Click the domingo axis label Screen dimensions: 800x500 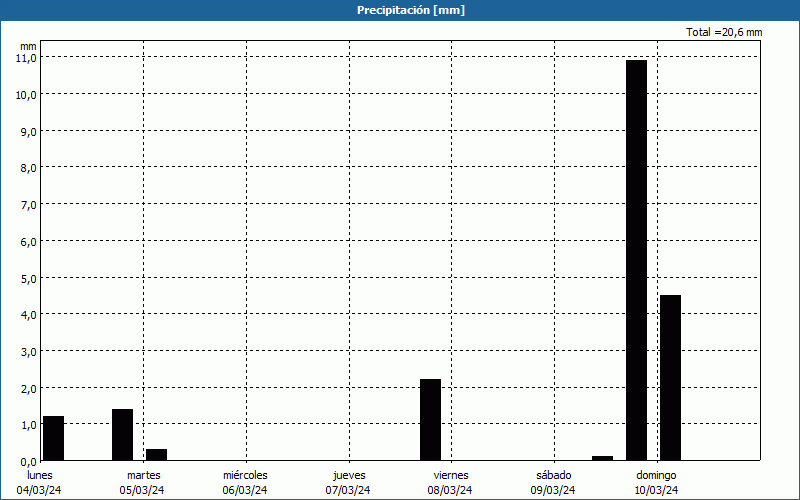tap(656, 476)
